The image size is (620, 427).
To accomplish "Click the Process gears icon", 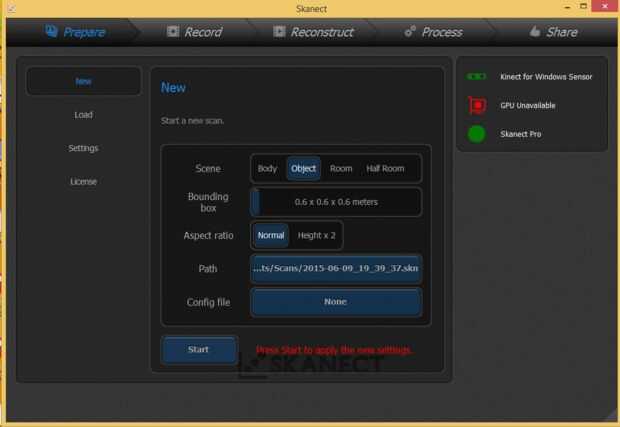I will tap(410, 31).
